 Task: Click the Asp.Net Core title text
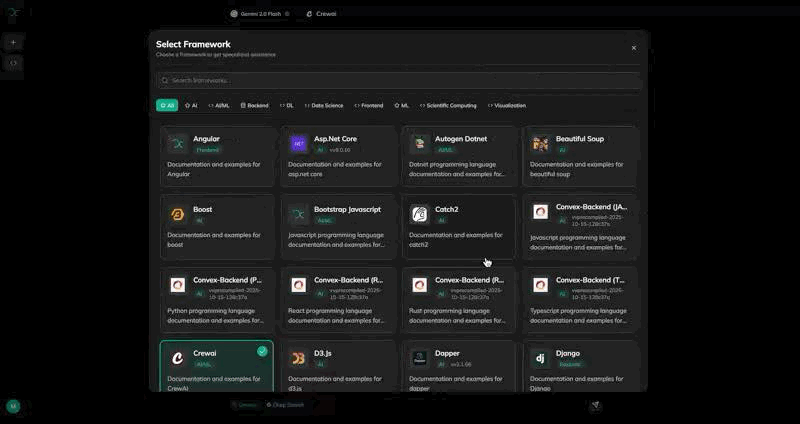[x=335, y=139]
